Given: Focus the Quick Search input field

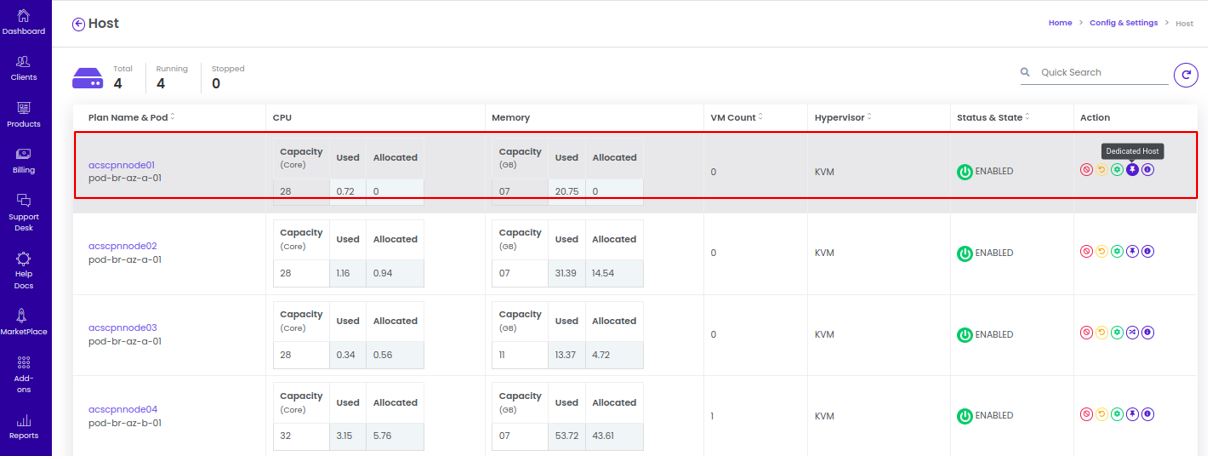Looking at the screenshot, I should (x=1103, y=72).
